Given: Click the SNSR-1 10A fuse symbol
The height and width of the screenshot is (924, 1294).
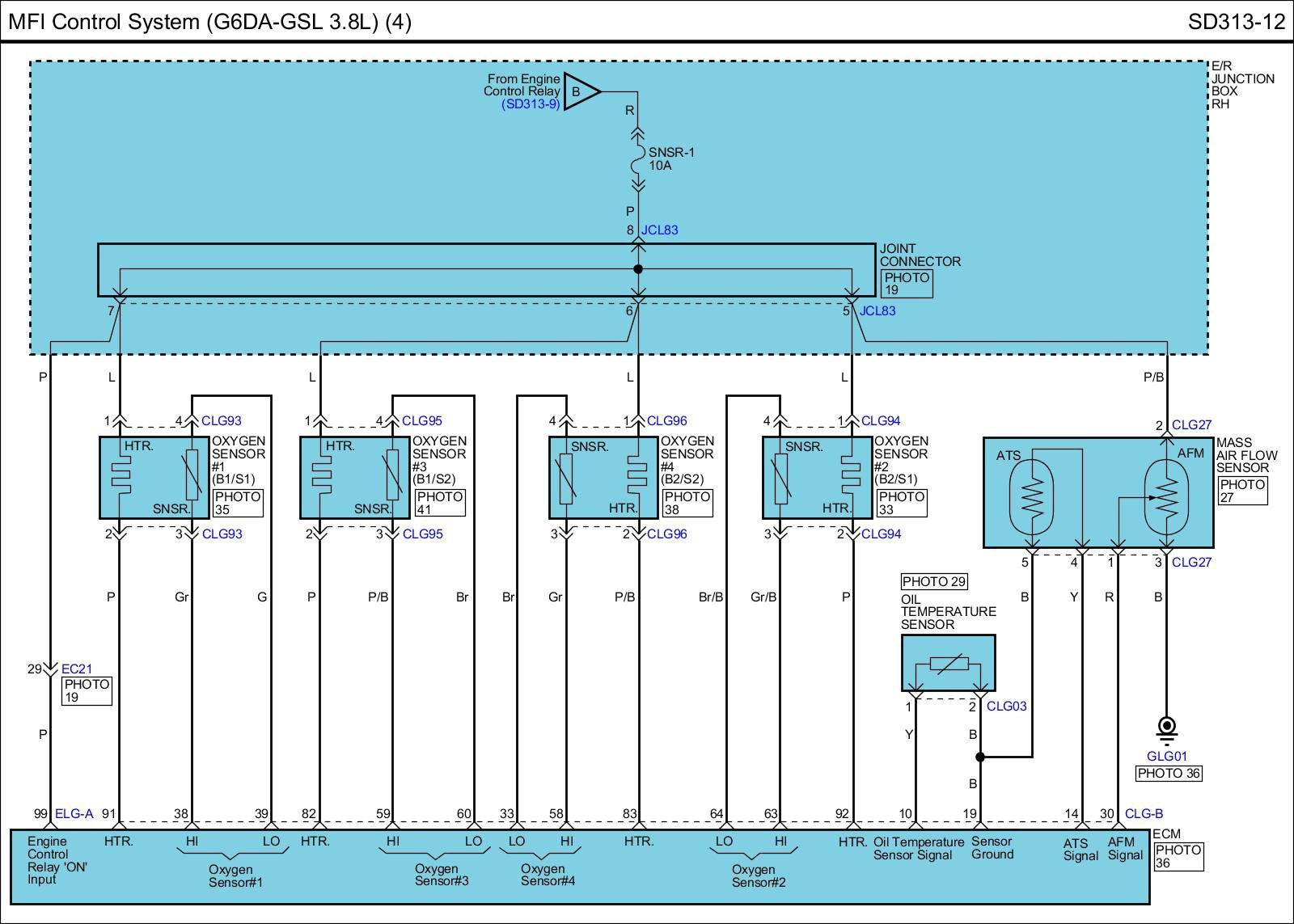Looking at the screenshot, I should (x=637, y=159).
